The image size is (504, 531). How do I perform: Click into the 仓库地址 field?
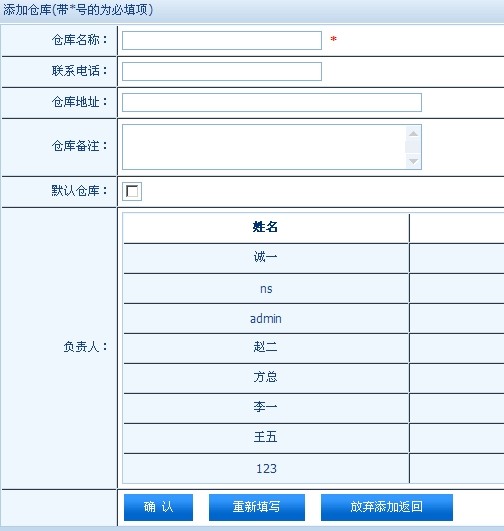(272, 102)
